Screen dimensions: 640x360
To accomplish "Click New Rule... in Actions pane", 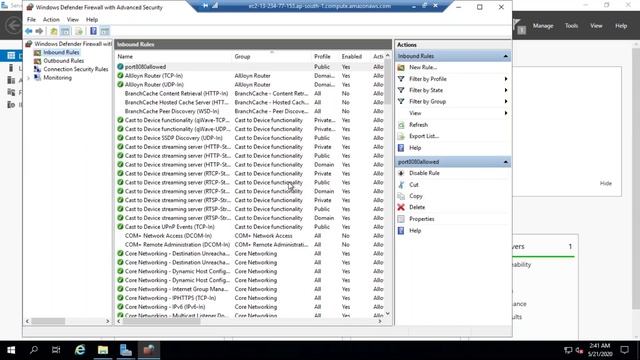I will click(423, 67).
